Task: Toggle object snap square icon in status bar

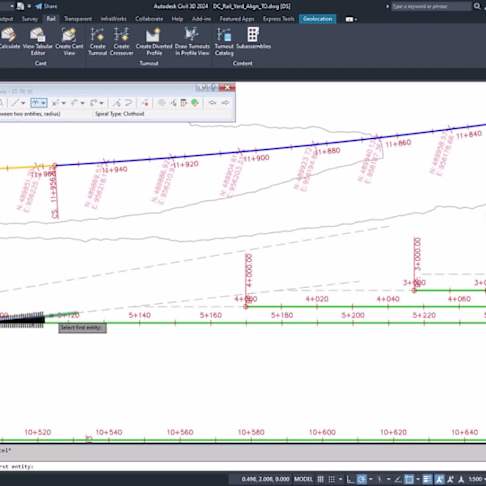Action: pos(409,479)
